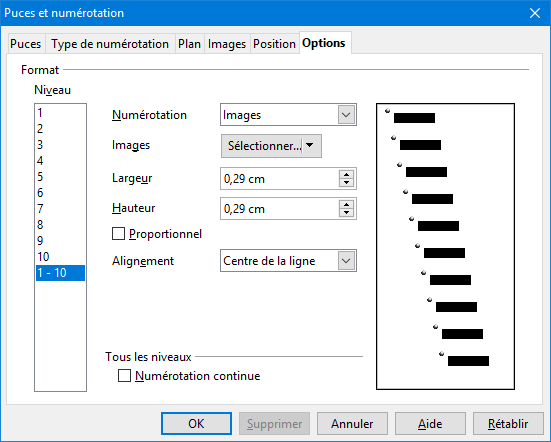Image resolution: width=551 pixels, height=442 pixels.
Task: Click the Annuler button
Action: [x=352, y=423]
